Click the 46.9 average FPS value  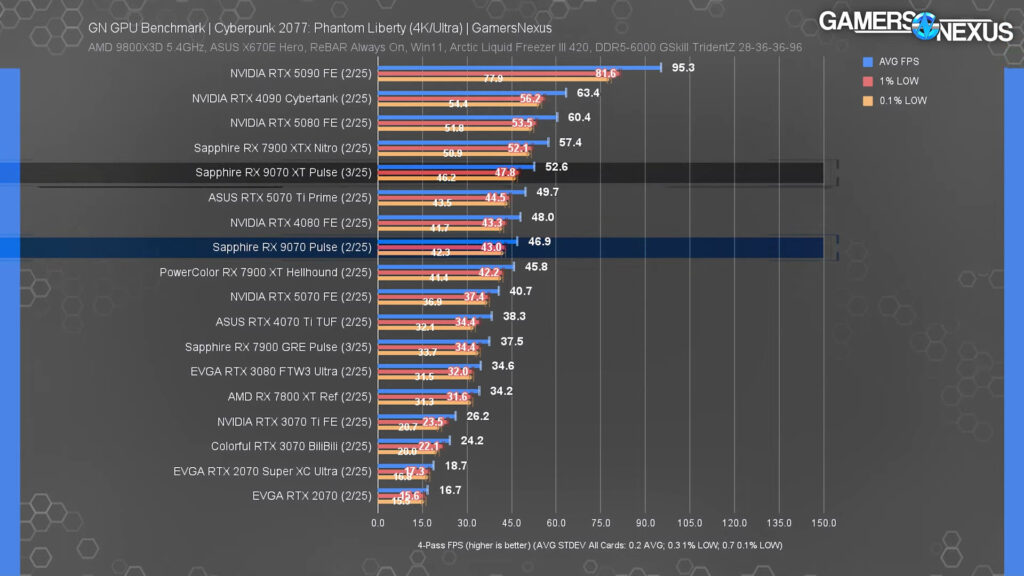539,241
